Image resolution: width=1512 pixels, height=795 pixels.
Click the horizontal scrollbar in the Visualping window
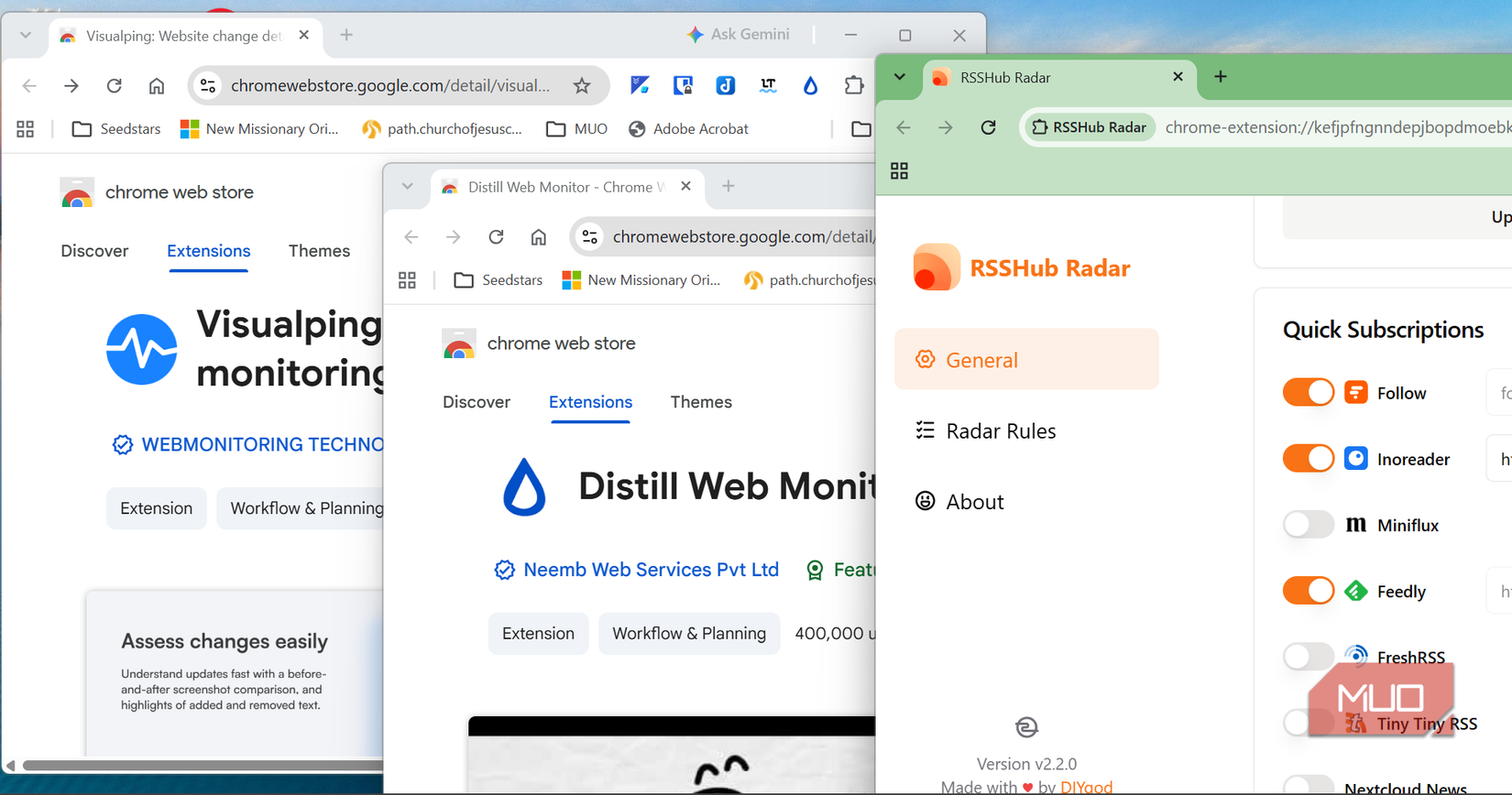click(x=203, y=765)
